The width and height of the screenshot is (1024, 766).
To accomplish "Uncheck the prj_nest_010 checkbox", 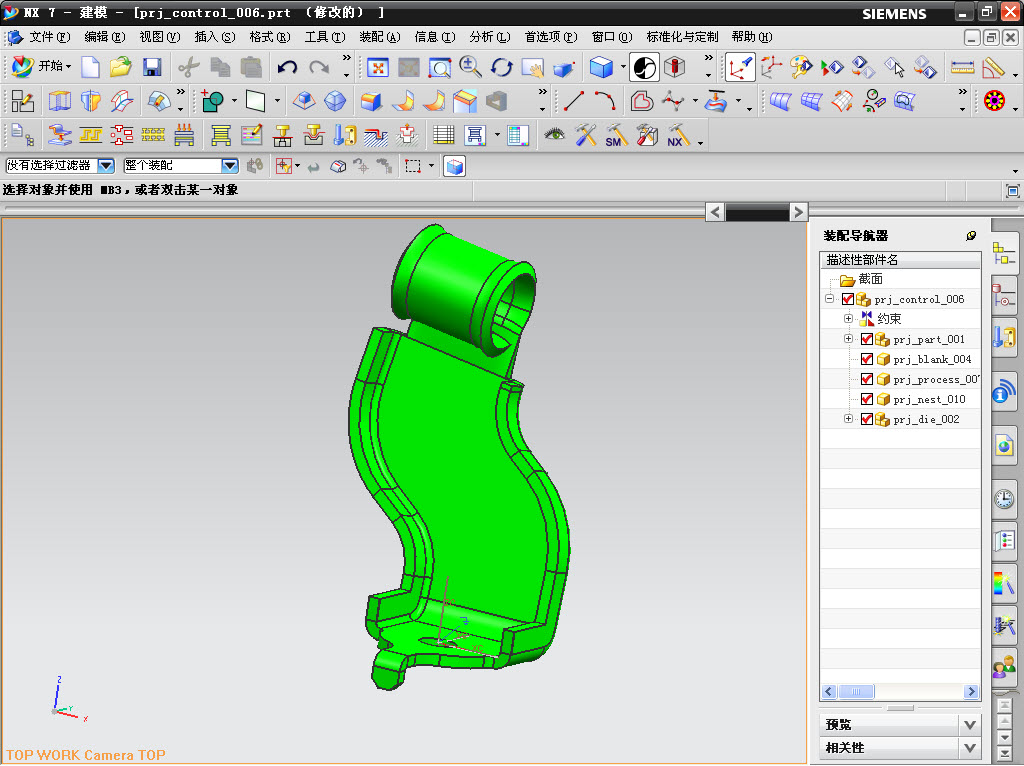I will tap(867, 399).
